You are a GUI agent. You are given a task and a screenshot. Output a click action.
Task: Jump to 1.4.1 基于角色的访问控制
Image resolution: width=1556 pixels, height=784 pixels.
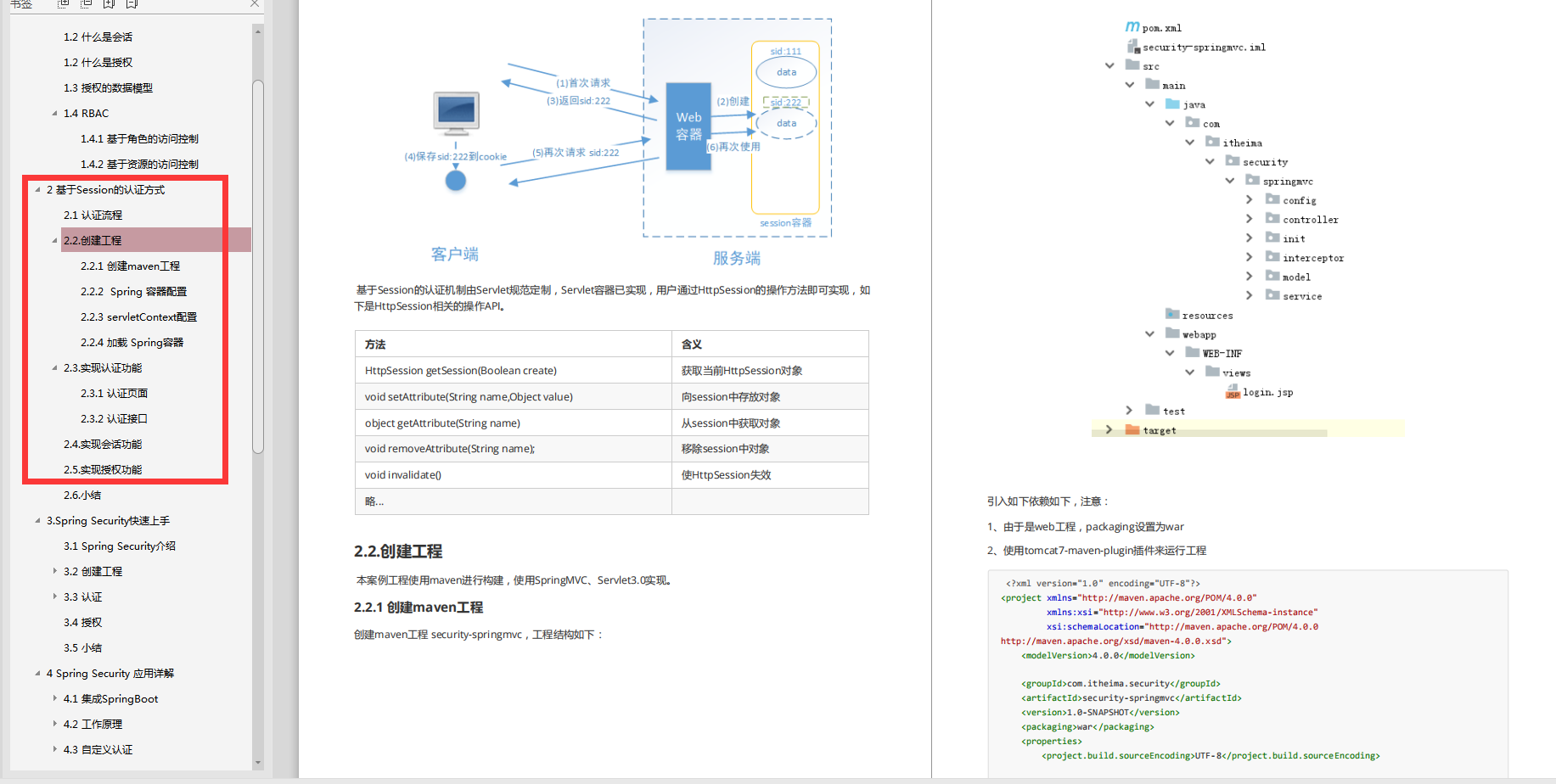point(139,139)
